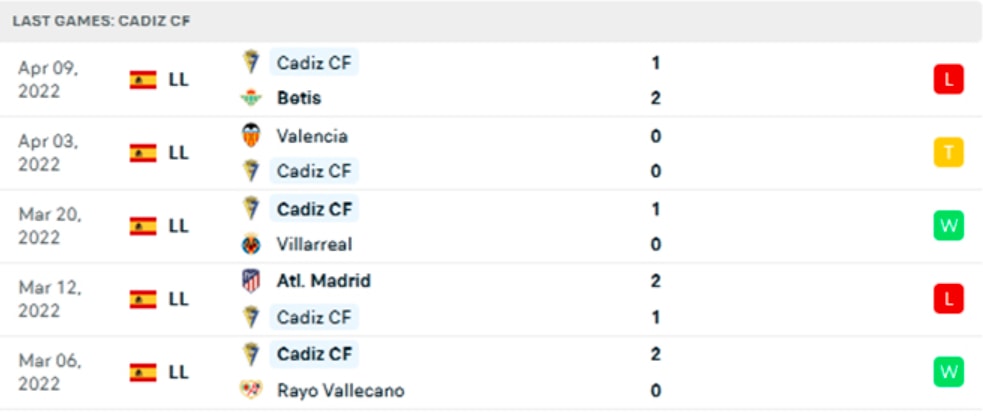Click the Valencia club crest icon
This screenshot has height=418, width=983.
[251, 135]
